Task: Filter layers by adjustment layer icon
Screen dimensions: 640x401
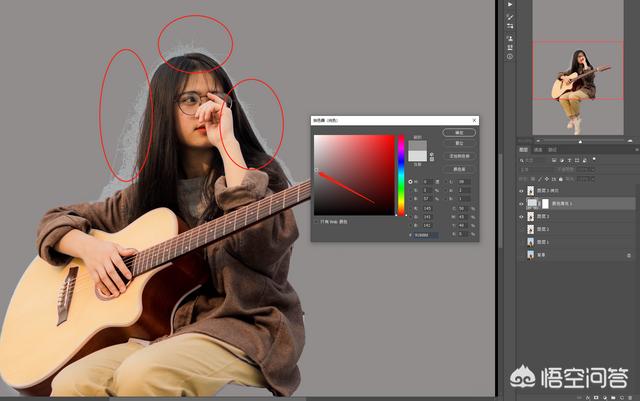Action: click(562, 160)
